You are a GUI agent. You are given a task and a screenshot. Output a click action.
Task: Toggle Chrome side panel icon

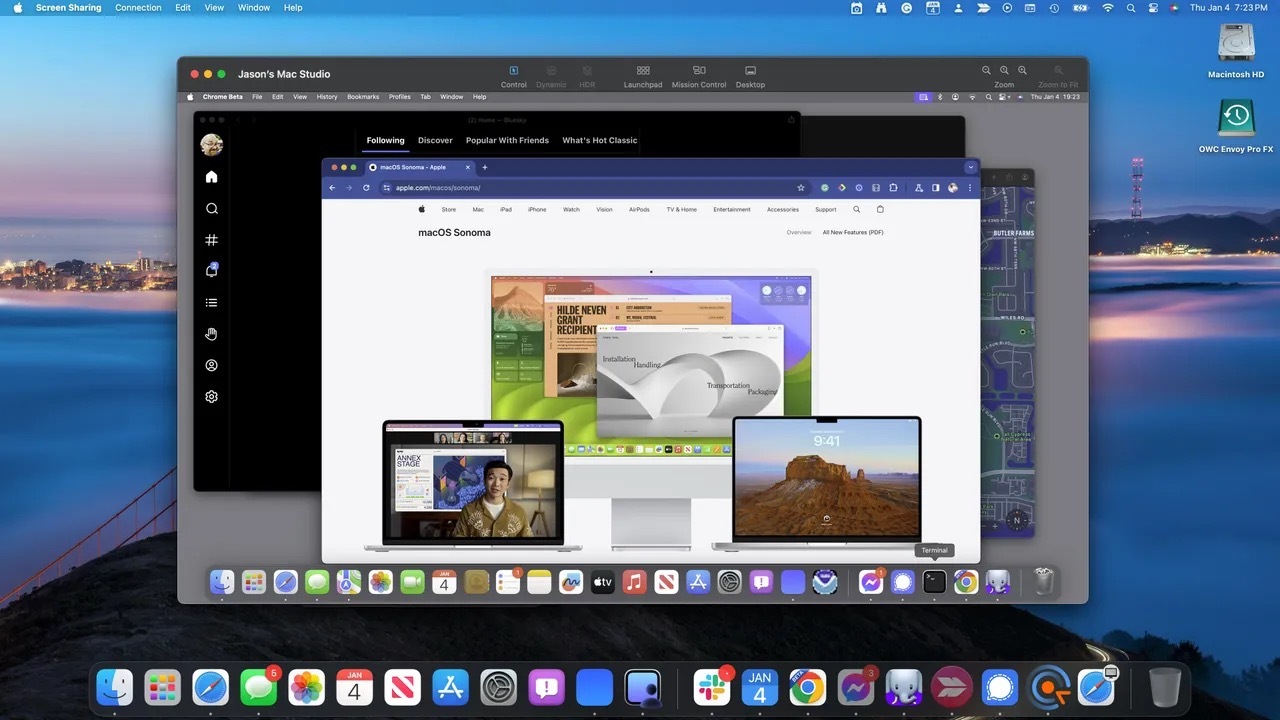coord(936,188)
